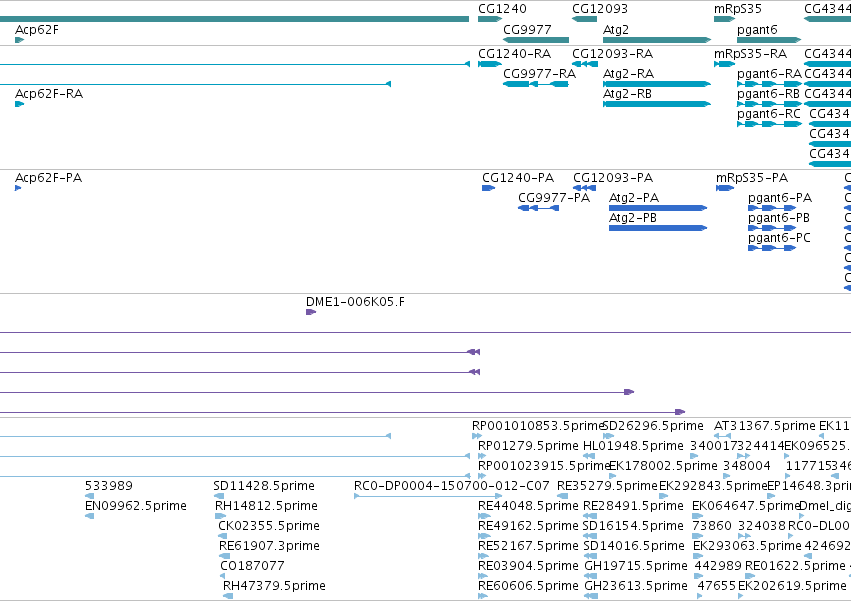Select EST RE49162.5prime

(528, 526)
